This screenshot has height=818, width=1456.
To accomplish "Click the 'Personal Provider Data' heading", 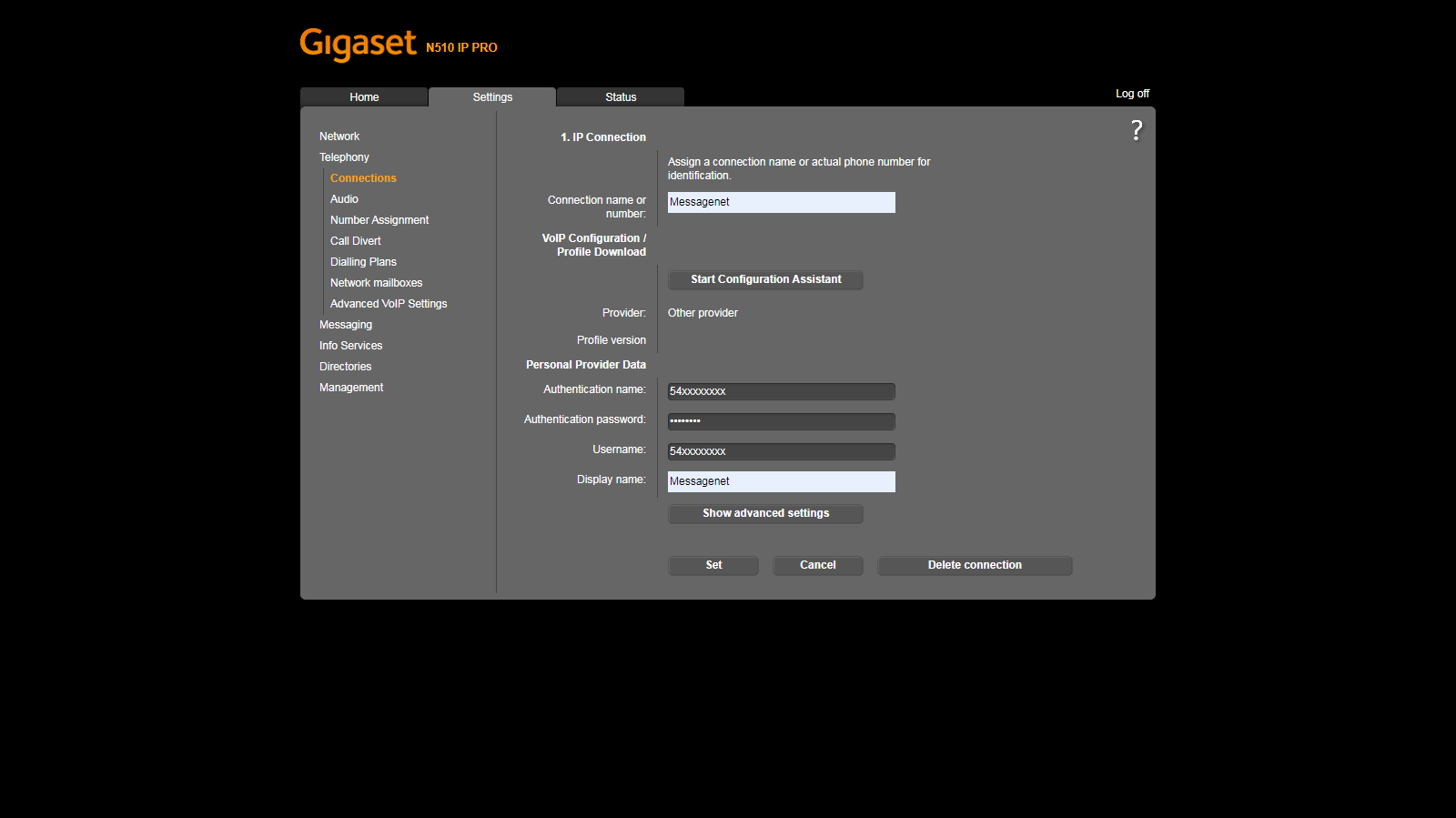I will pyautogui.click(x=586, y=365).
